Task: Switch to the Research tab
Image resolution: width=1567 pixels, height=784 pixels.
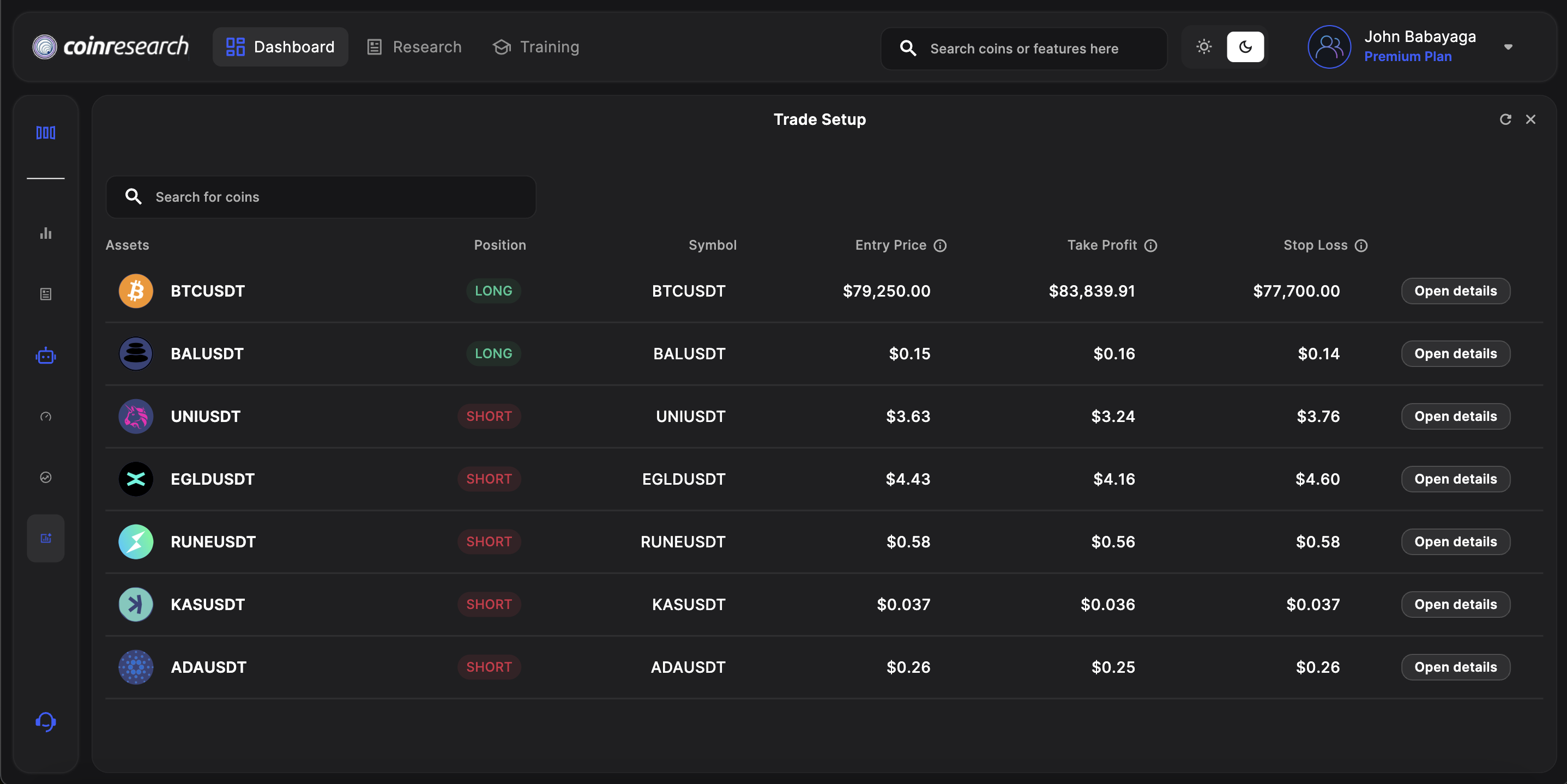Action: (414, 47)
